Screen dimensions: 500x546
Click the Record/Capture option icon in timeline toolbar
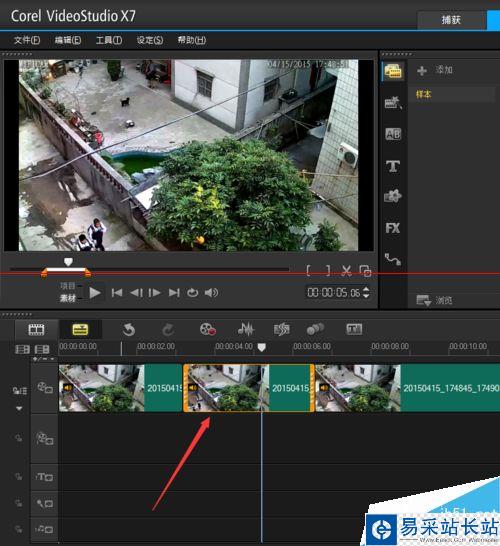(x=208, y=329)
